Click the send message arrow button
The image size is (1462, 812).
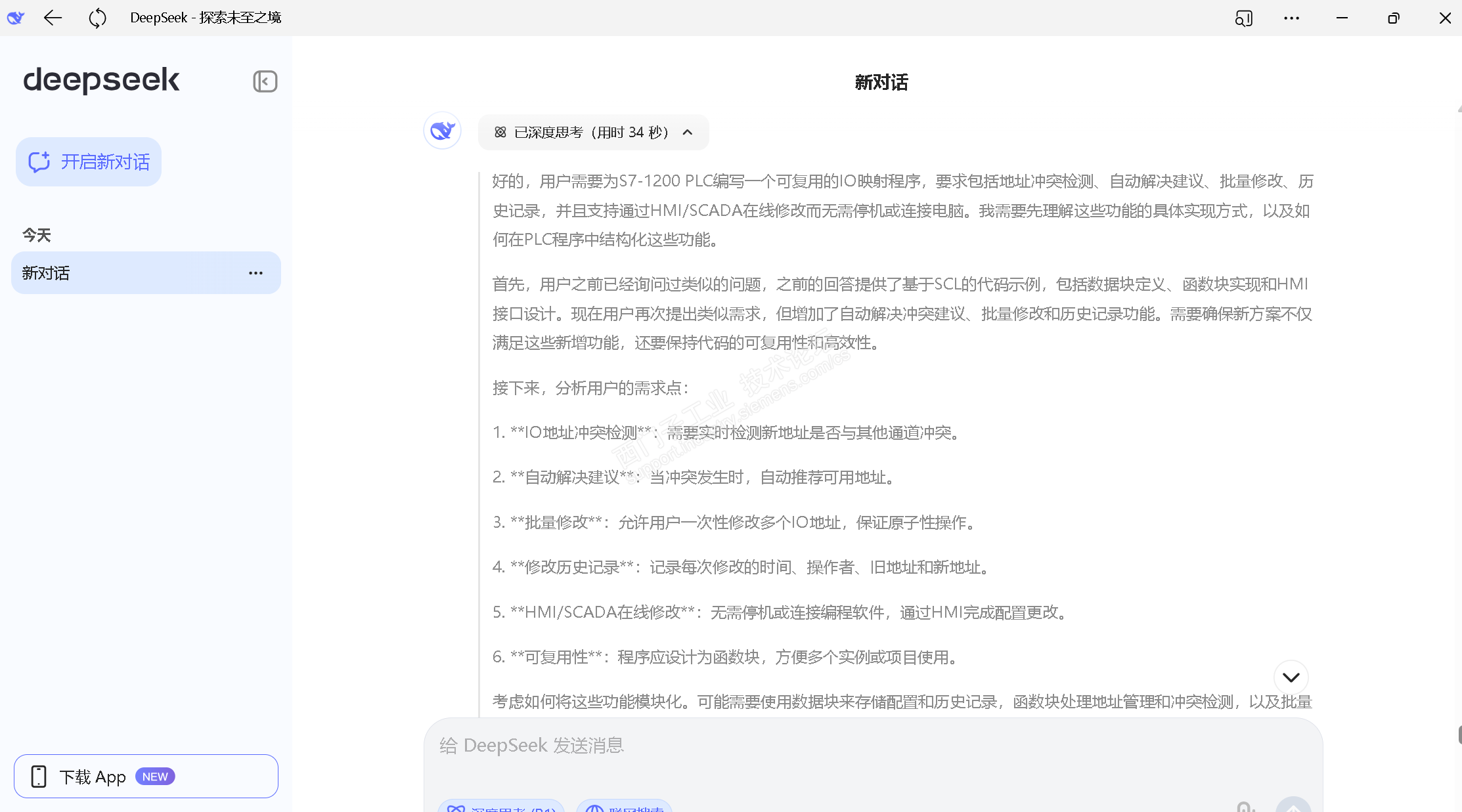point(1293,807)
